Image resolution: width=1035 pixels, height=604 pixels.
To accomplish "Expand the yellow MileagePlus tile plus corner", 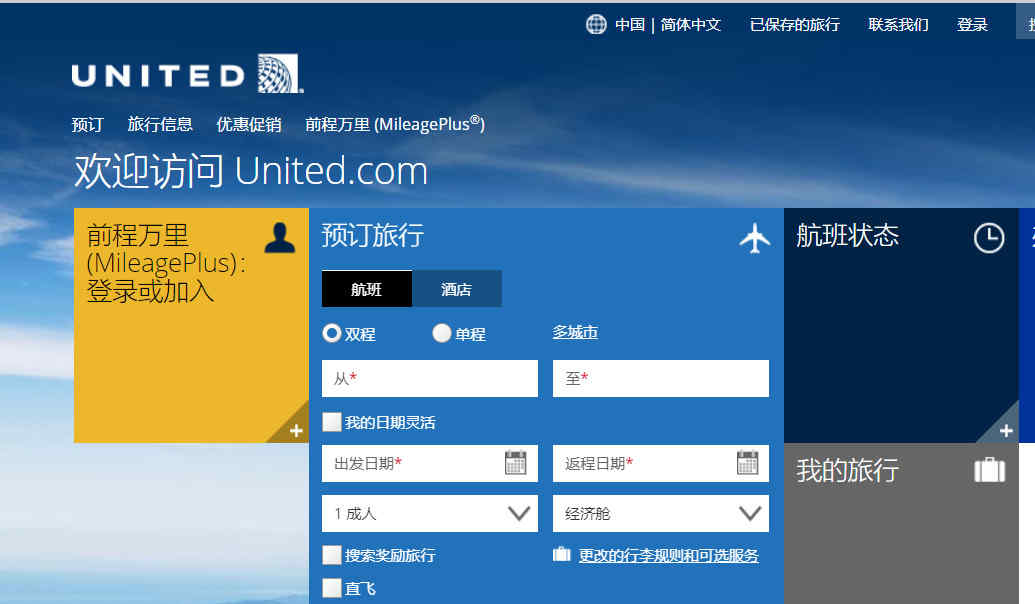I will pos(295,430).
